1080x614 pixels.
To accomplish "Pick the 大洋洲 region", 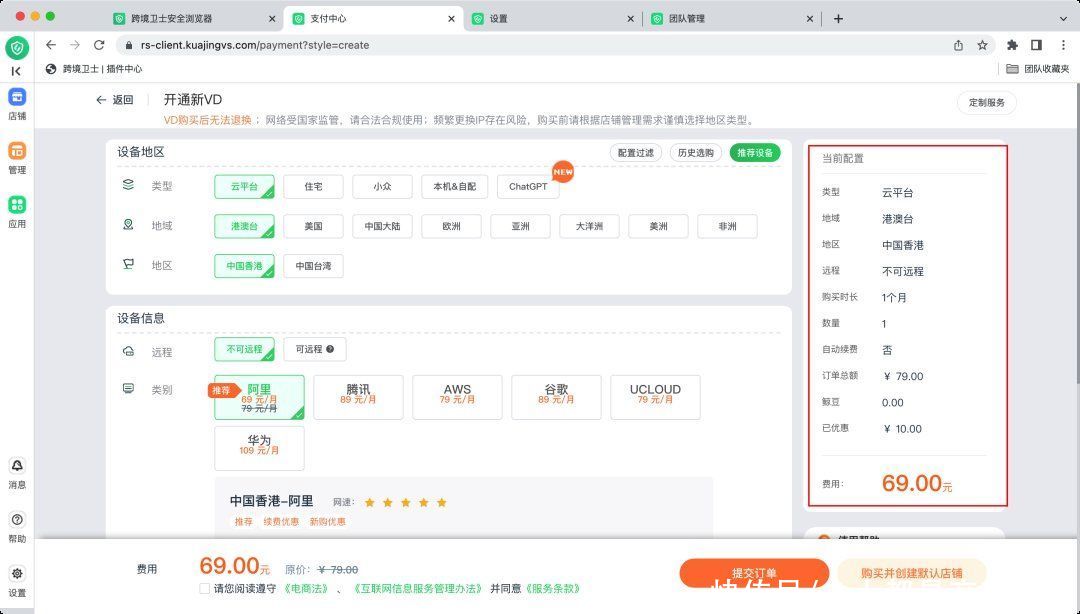I will [589, 226].
